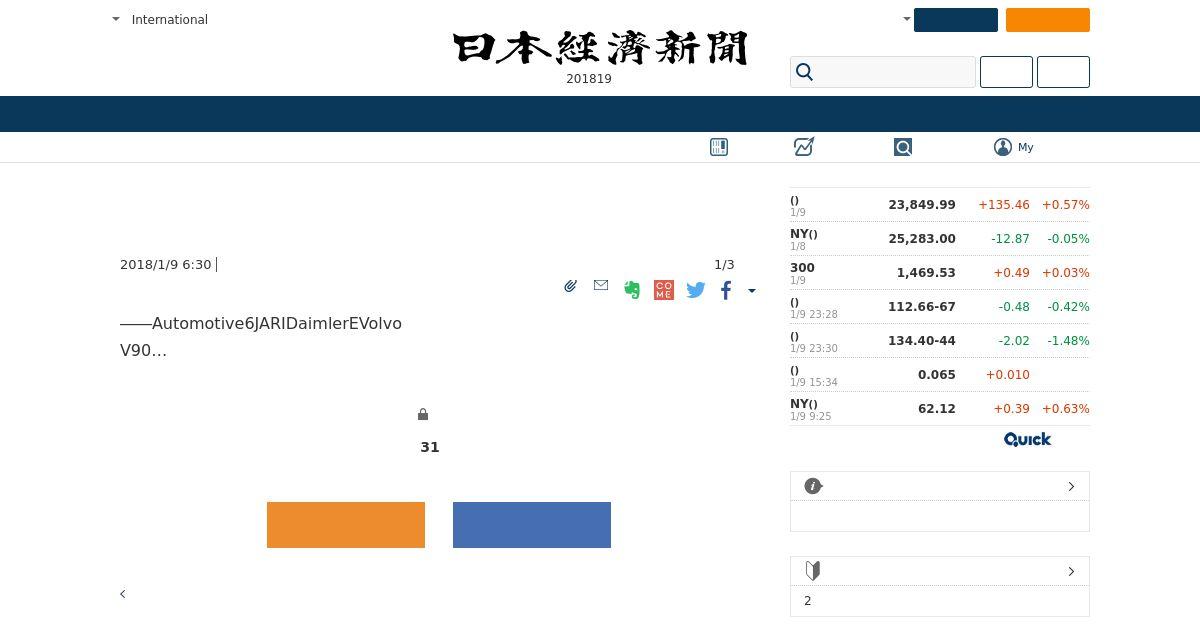The width and height of the screenshot is (1200, 630).
Task: Click the info icon in sidebar box
Action: click(x=813, y=486)
